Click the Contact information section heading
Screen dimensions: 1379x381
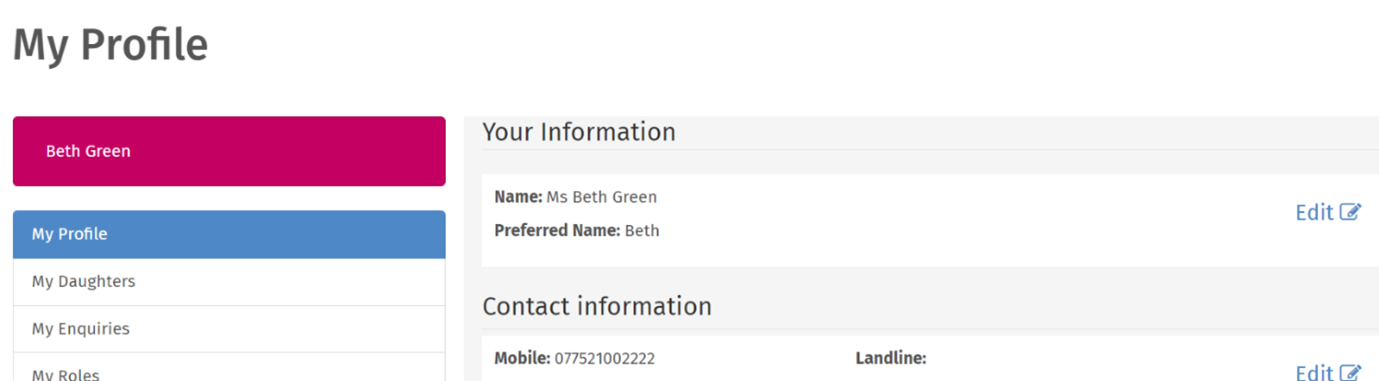(x=597, y=306)
